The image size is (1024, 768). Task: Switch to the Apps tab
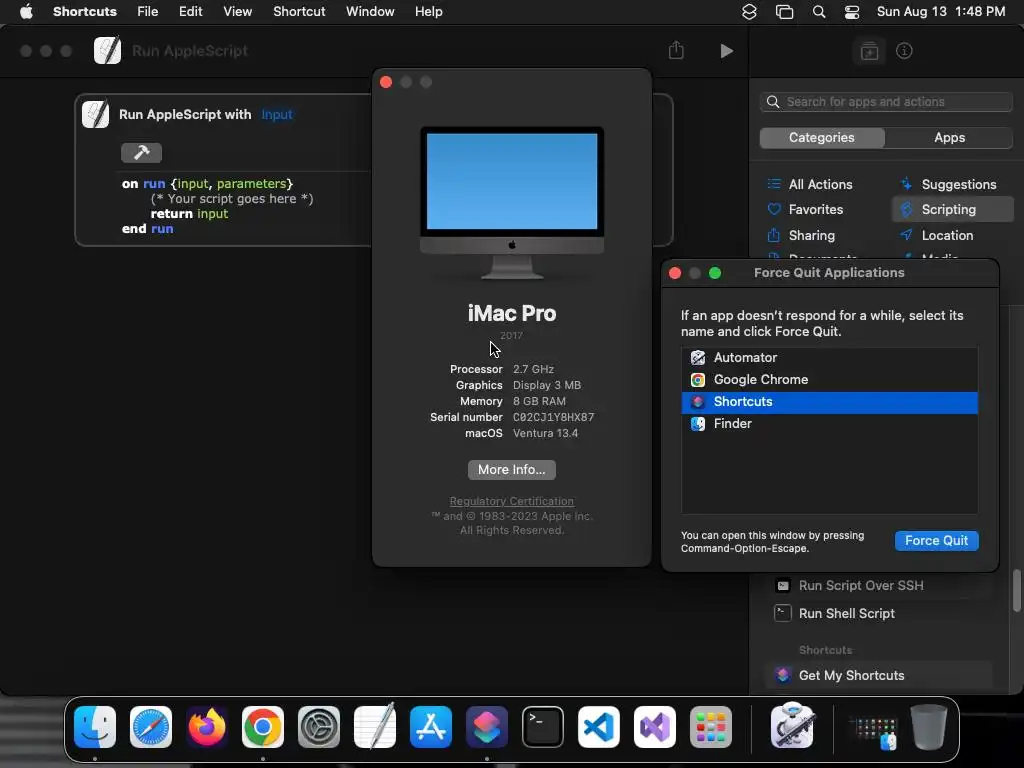point(950,138)
